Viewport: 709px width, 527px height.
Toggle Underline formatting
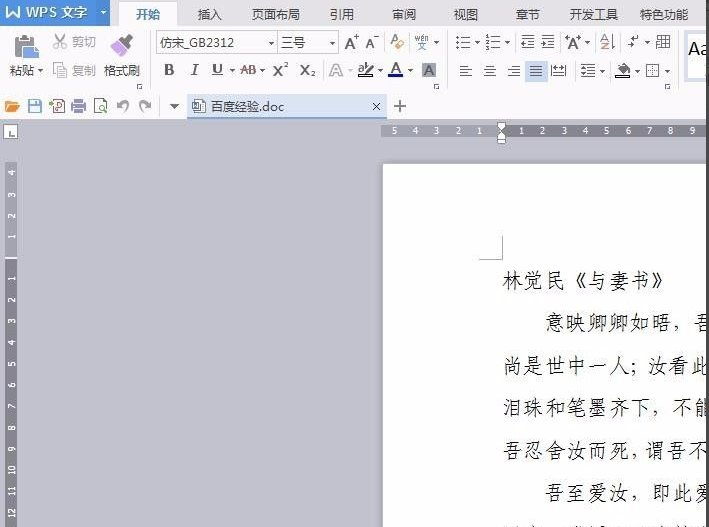217,70
